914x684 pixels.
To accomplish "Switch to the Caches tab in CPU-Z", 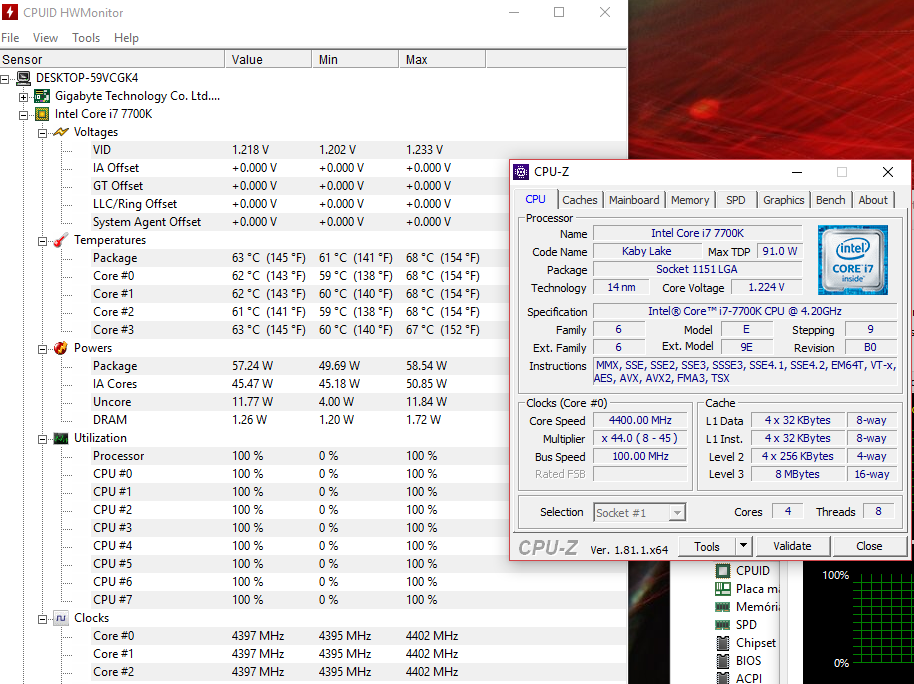I will pos(579,200).
